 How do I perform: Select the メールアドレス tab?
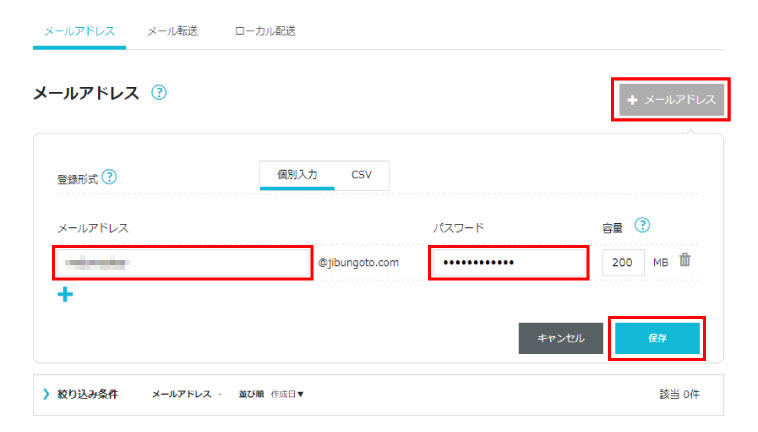coord(79,31)
